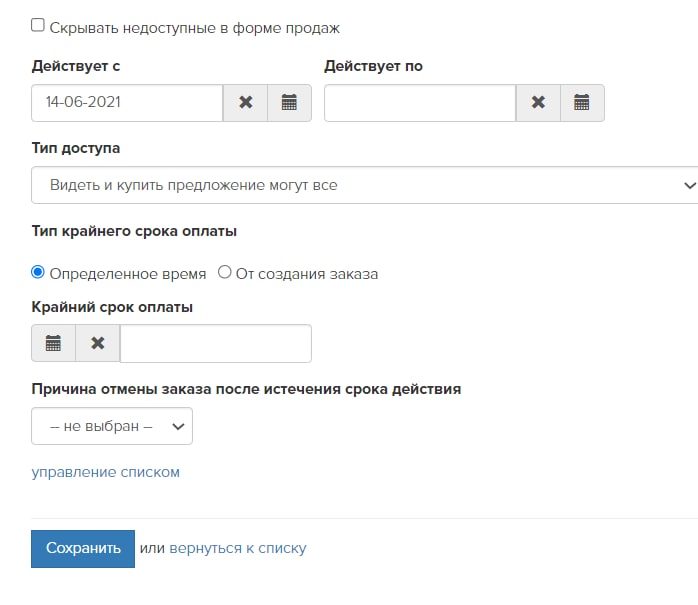
Task: Focus the 'Действует по' date input
Action: (x=420, y=103)
